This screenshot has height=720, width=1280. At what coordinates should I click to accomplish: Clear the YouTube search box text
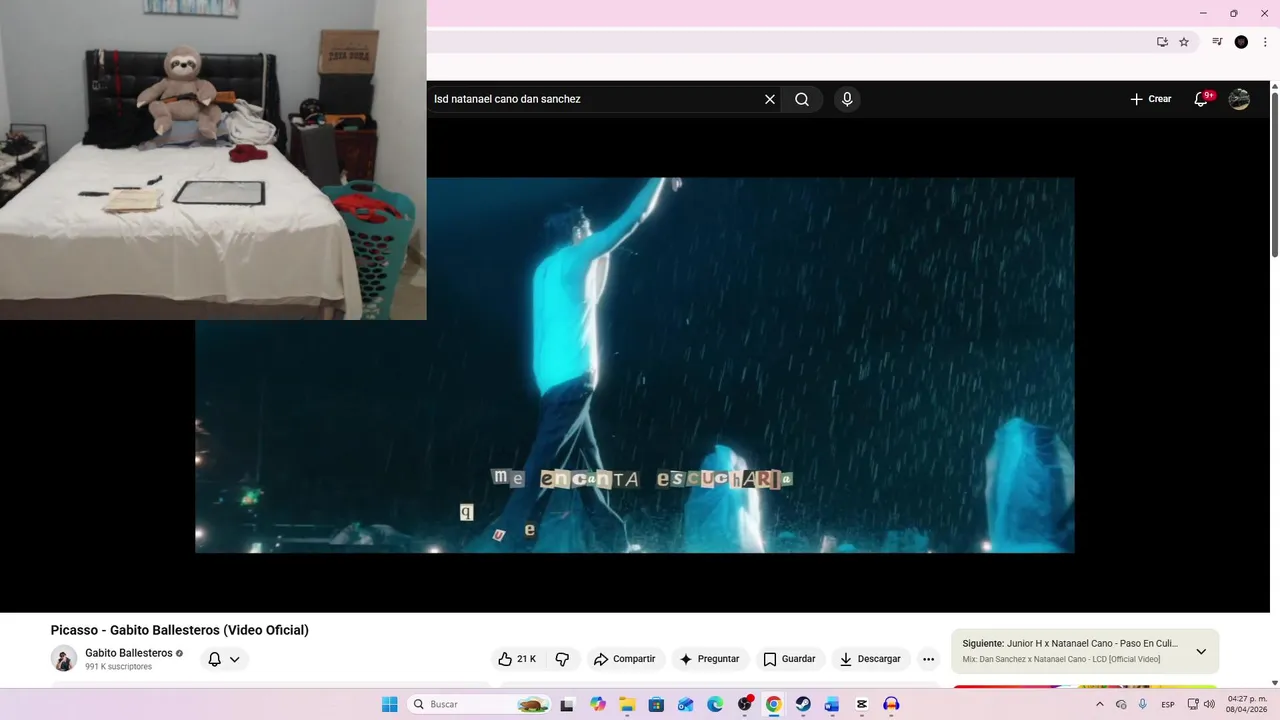click(770, 99)
